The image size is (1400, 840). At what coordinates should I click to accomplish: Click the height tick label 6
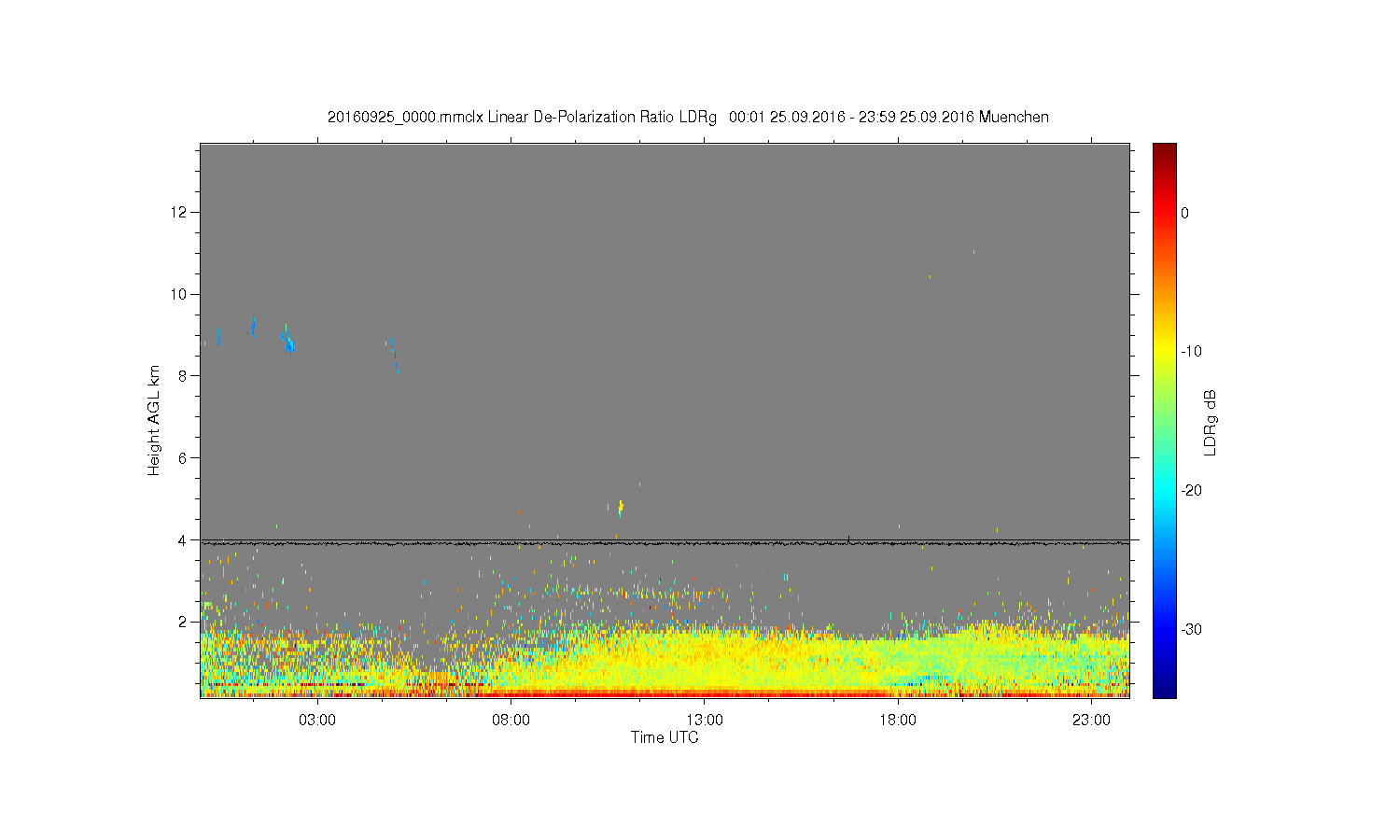point(184,457)
